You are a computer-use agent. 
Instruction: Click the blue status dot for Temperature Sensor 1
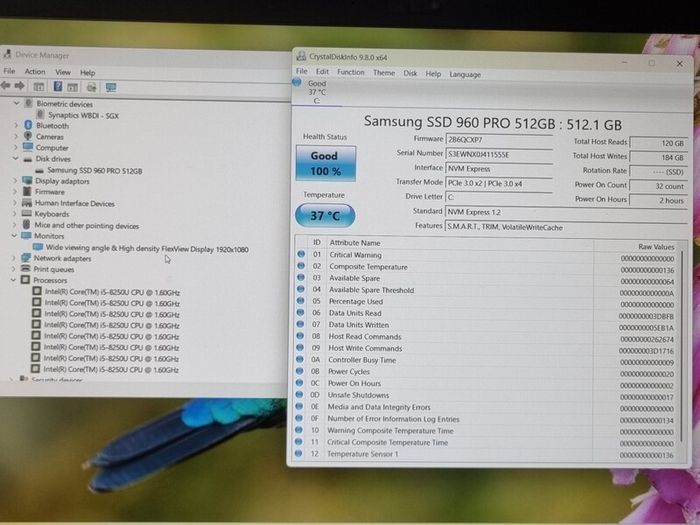click(299, 454)
